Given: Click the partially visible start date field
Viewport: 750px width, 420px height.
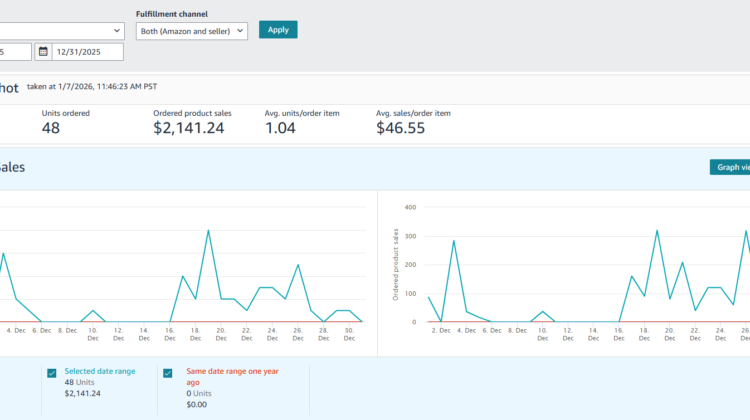Looking at the screenshot, I should [14, 52].
